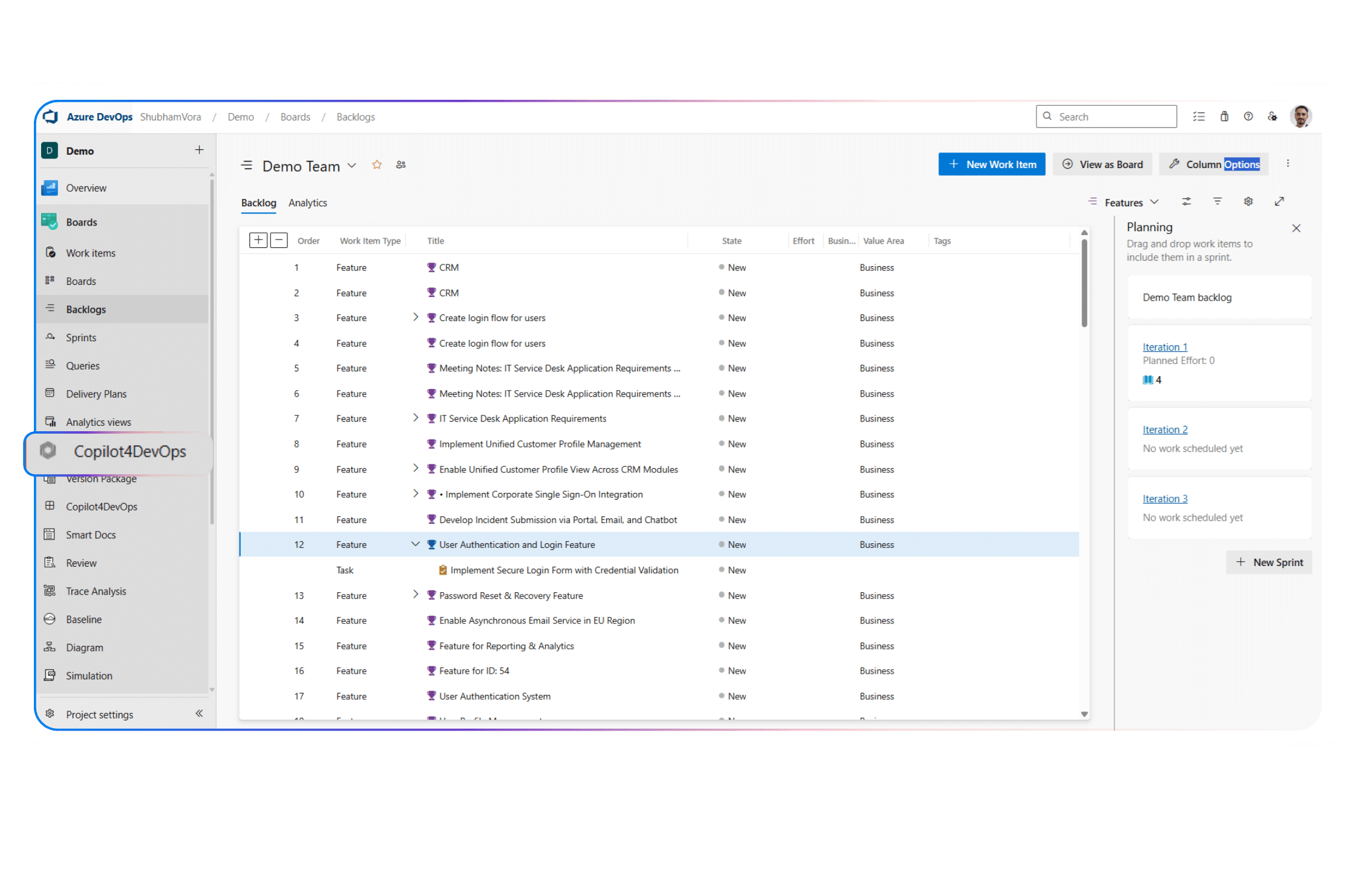Open backlog settings gear icon
The height and width of the screenshot is (883, 1372).
pos(1248,202)
